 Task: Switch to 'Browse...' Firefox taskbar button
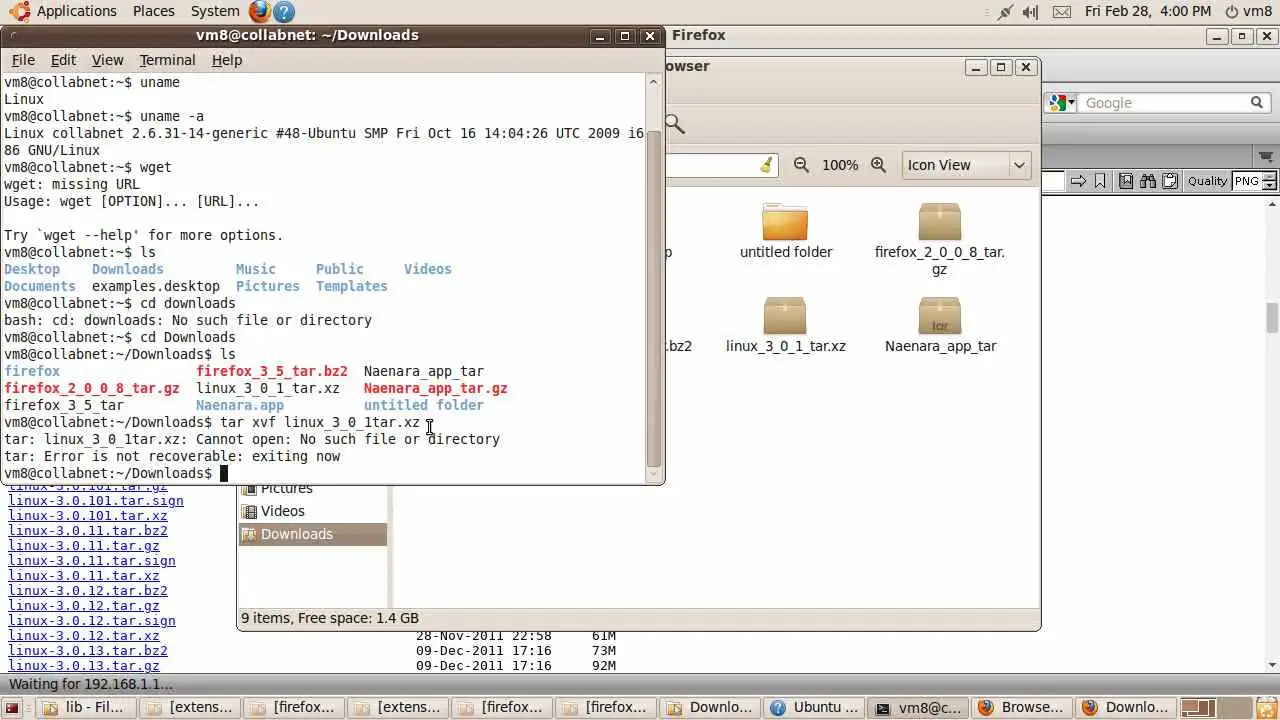1021,708
